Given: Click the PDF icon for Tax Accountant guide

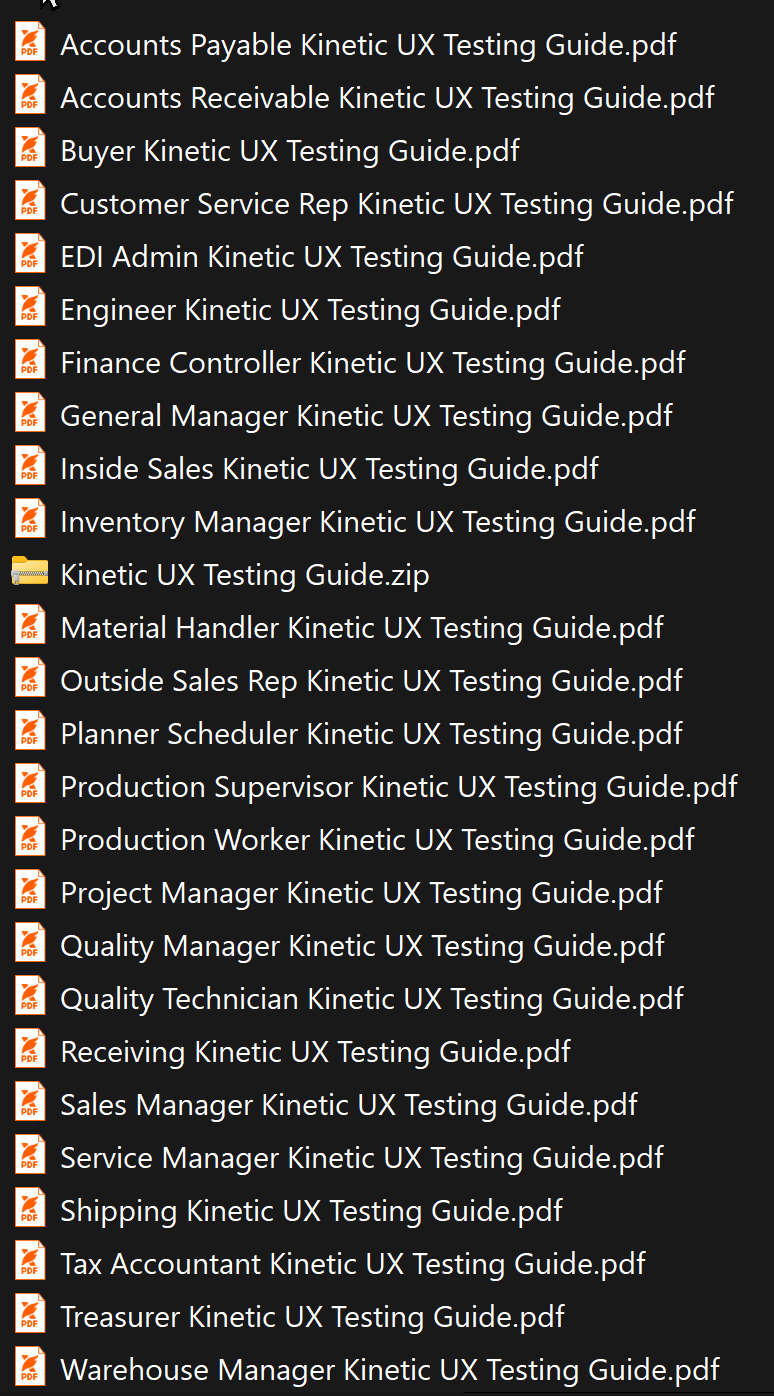Looking at the screenshot, I should [x=28, y=1263].
